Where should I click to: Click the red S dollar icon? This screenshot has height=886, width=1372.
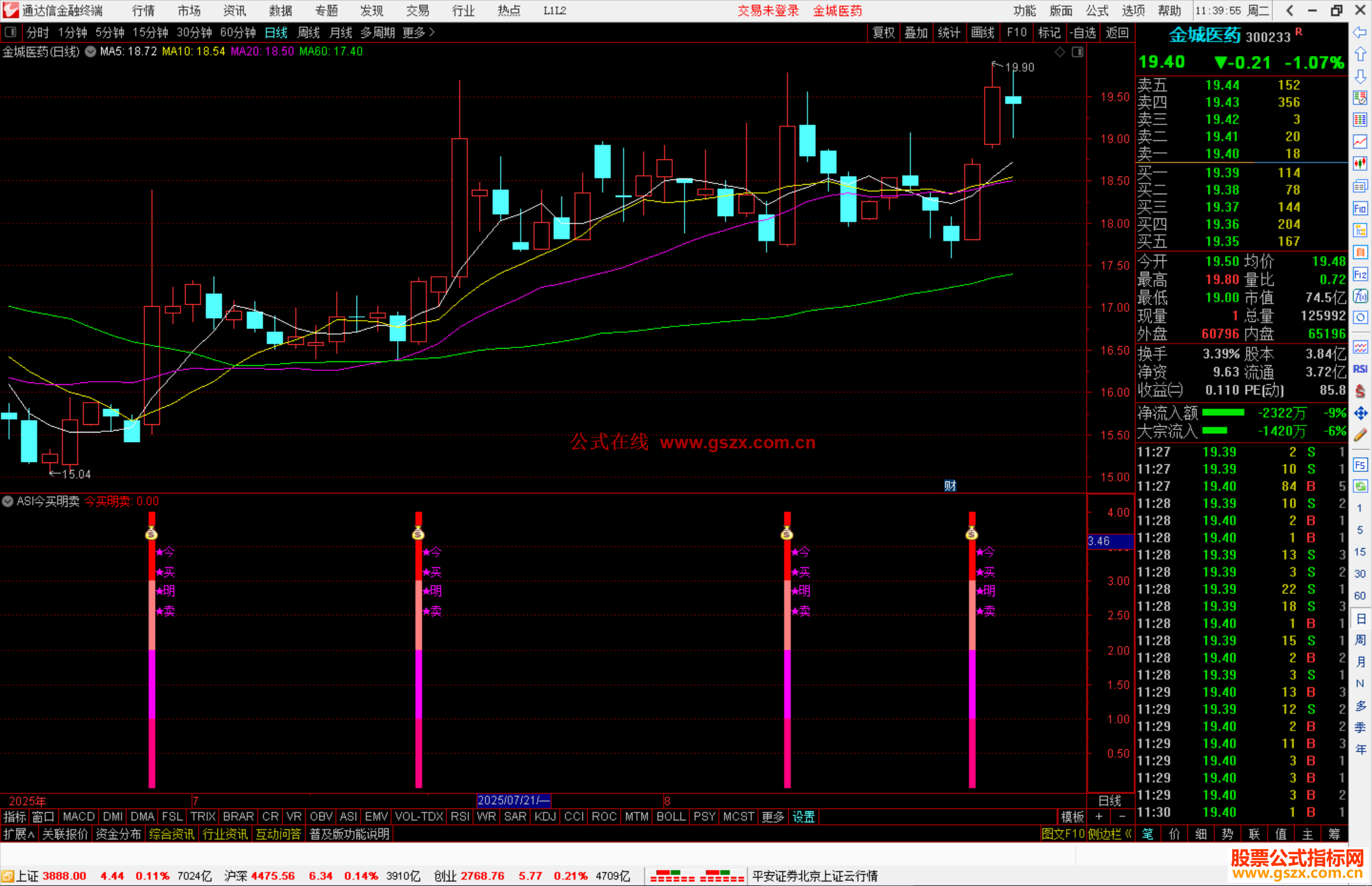pyautogui.click(x=1360, y=391)
